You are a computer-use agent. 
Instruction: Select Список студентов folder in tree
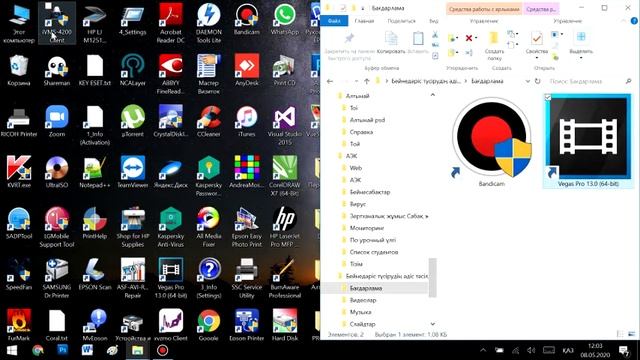pos(374,252)
